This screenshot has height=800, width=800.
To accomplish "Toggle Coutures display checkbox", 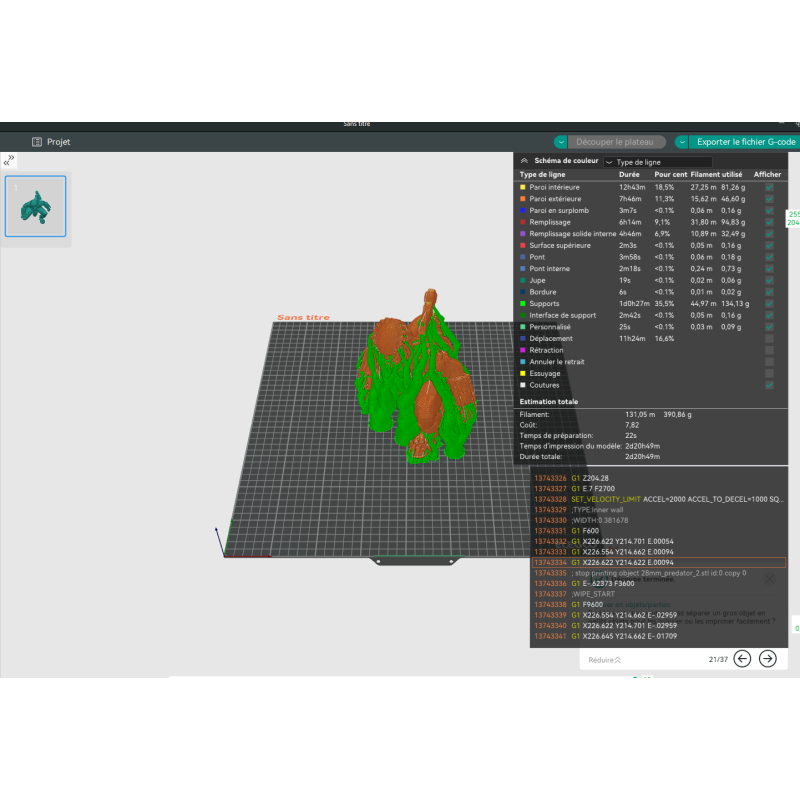I will tap(769, 385).
